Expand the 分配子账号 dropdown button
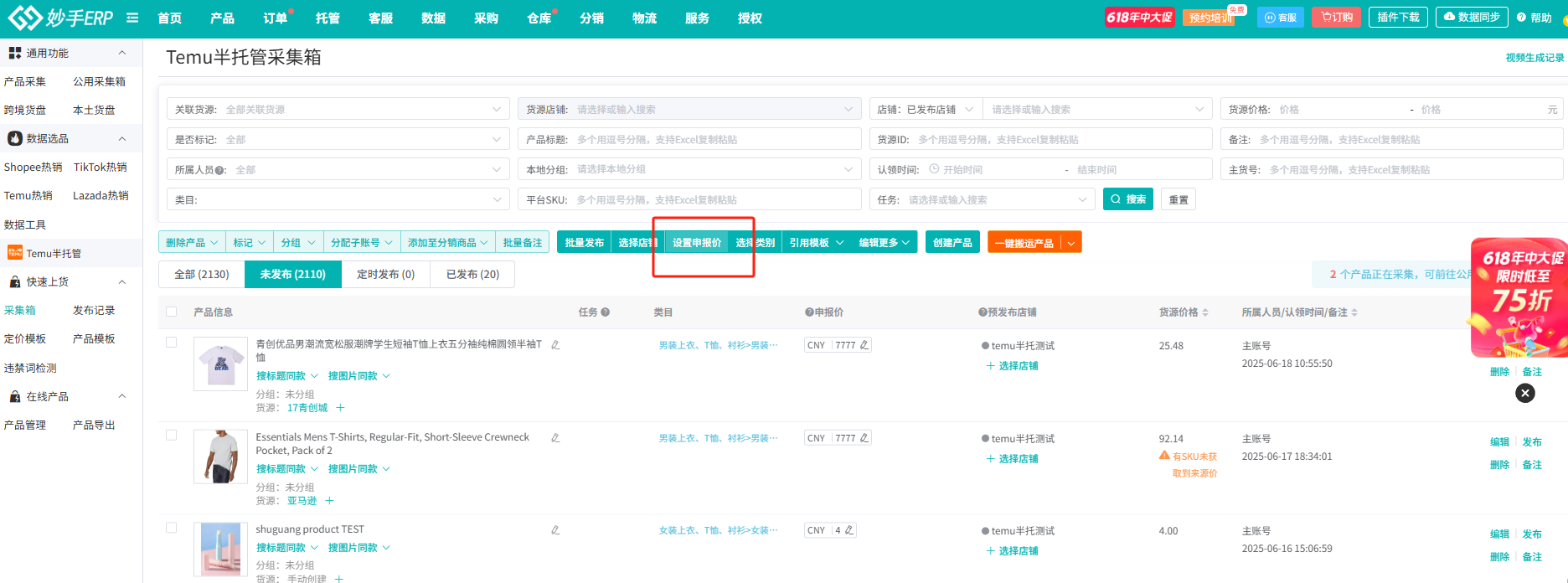This screenshot has height=583, width=1568. pyautogui.click(x=362, y=242)
